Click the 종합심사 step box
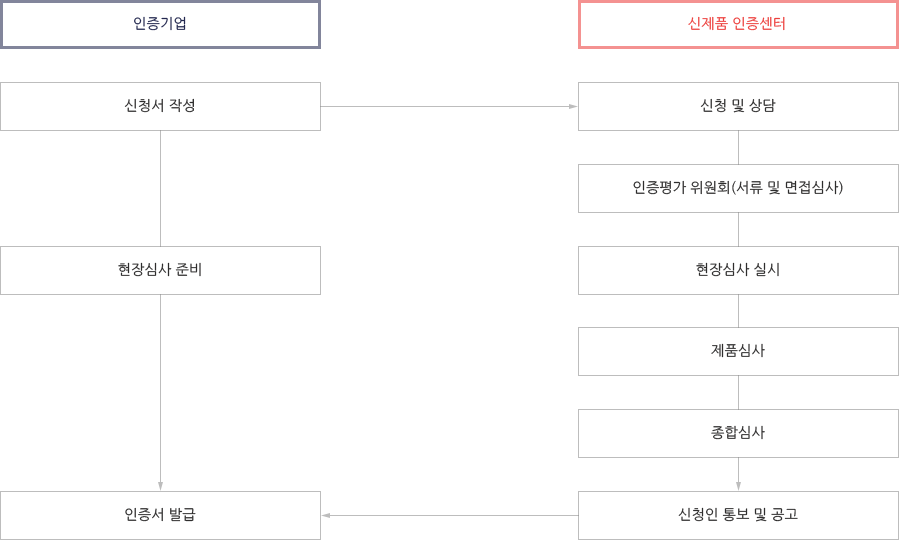Screen dimensions: 899x540 738,433
